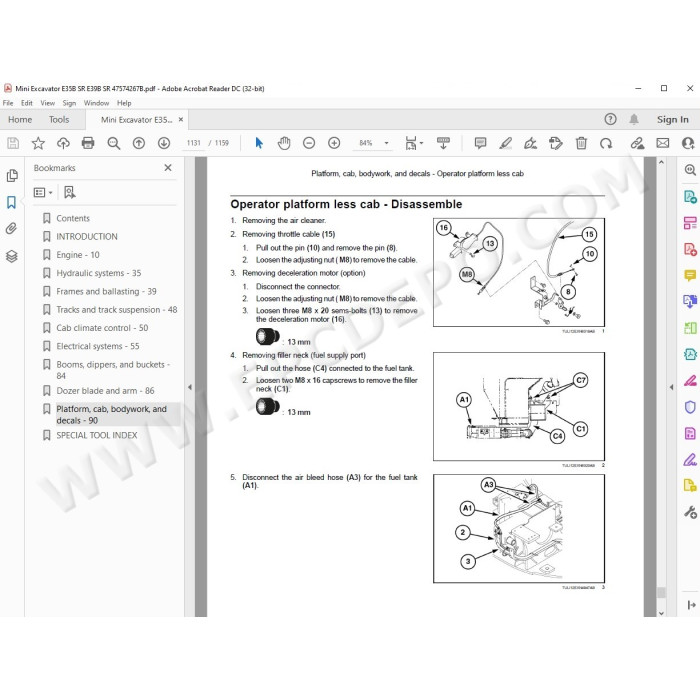This screenshot has height=700, width=700.
Task: Jump to Frames and ballasting - 39 bookmark
Action: click(106, 292)
